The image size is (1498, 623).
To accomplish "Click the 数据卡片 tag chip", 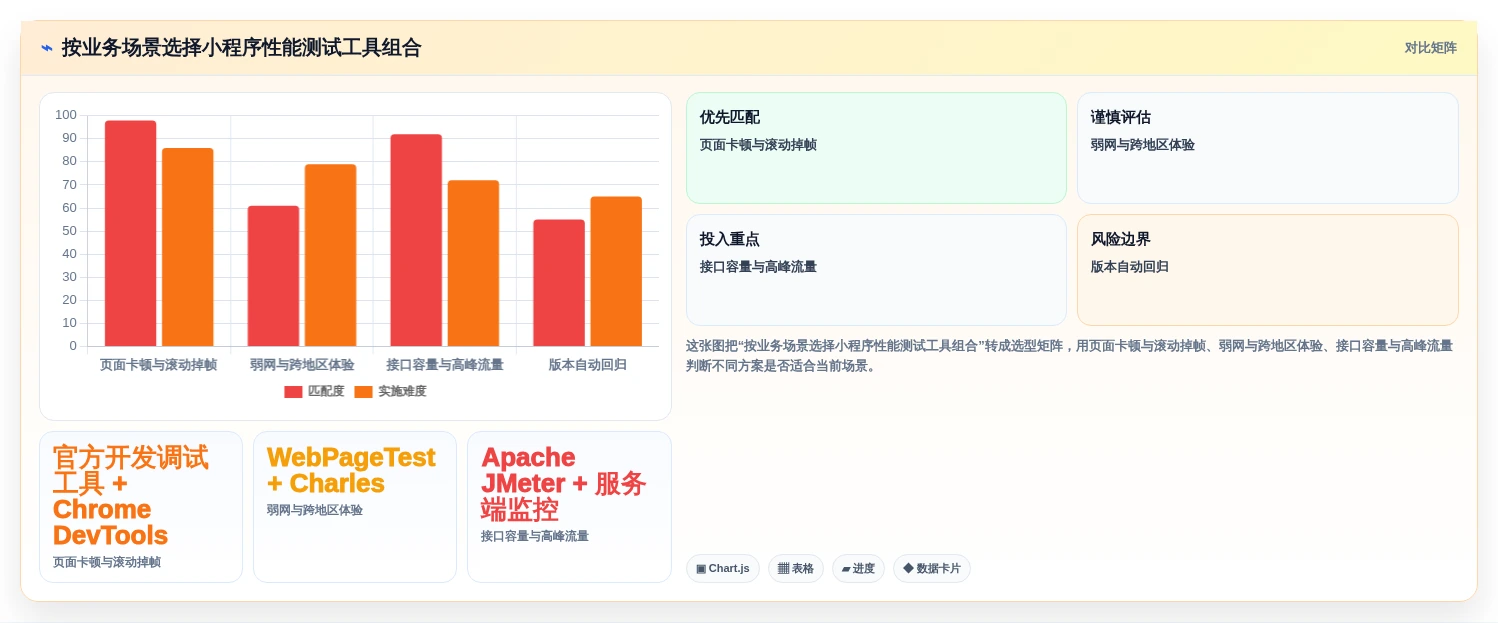I will click(932, 569).
